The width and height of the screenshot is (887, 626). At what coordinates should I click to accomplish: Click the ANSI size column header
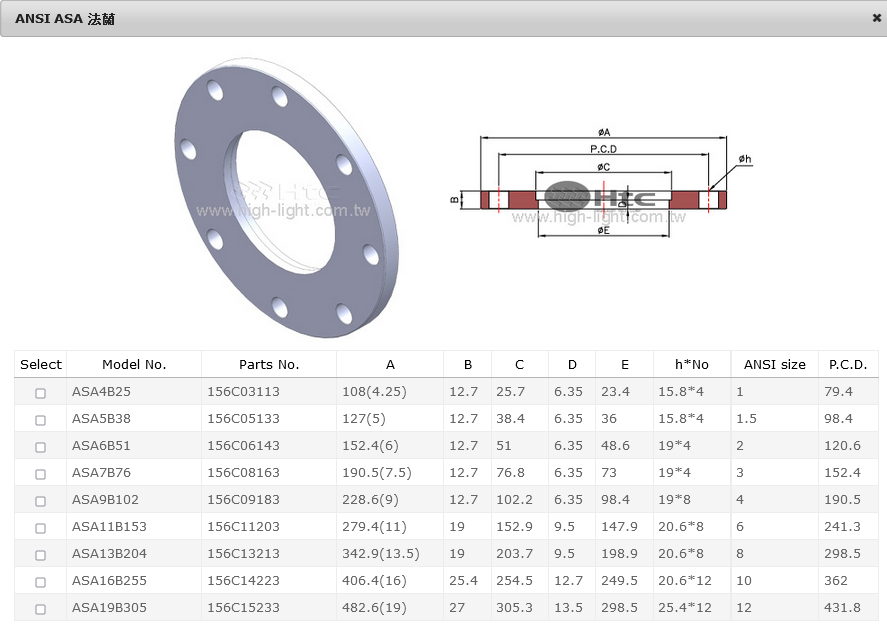coord(774,365)
